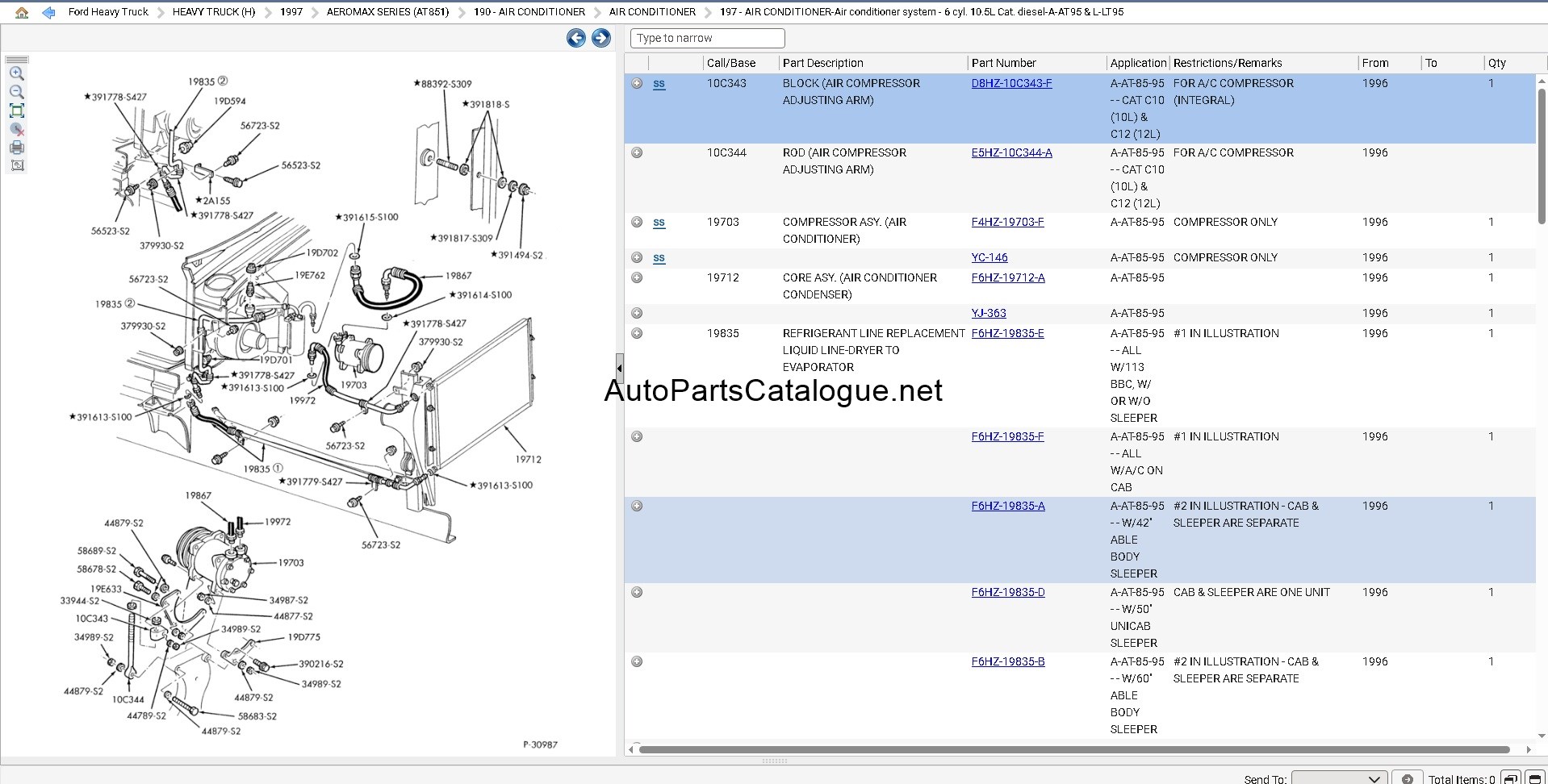The height and width of the screenshot is (784, 1548).
Task: Click the plus icon for F6HZ-19835-B row
Action: pyautogui.click(x=637, y=661)
